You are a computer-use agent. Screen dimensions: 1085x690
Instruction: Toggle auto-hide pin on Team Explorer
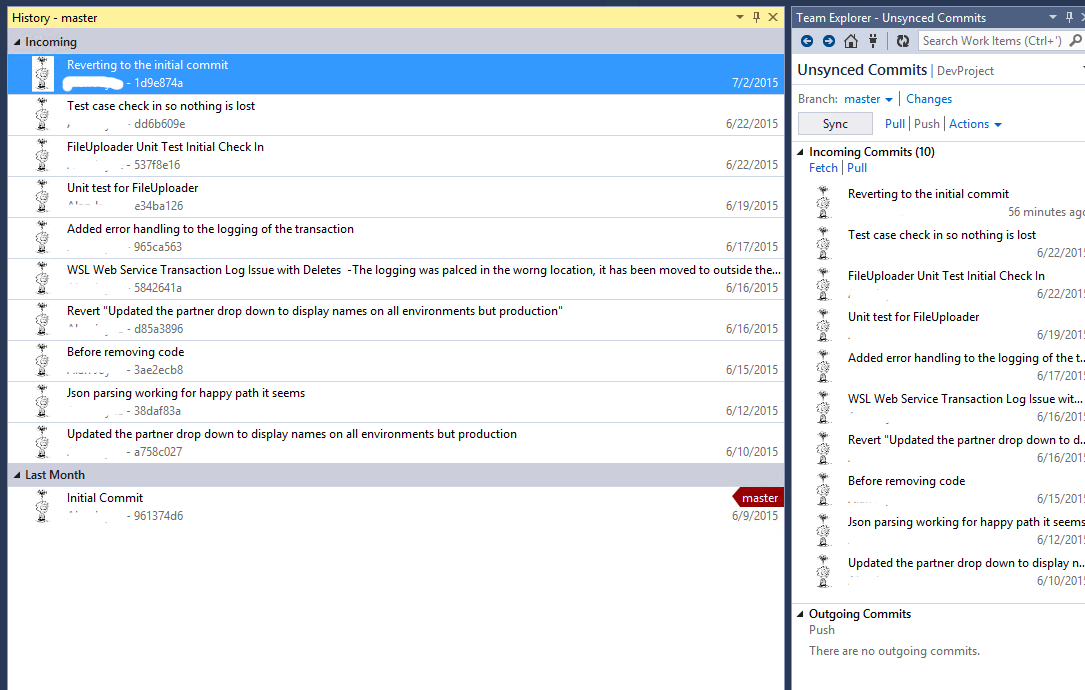pos(1069,17)
